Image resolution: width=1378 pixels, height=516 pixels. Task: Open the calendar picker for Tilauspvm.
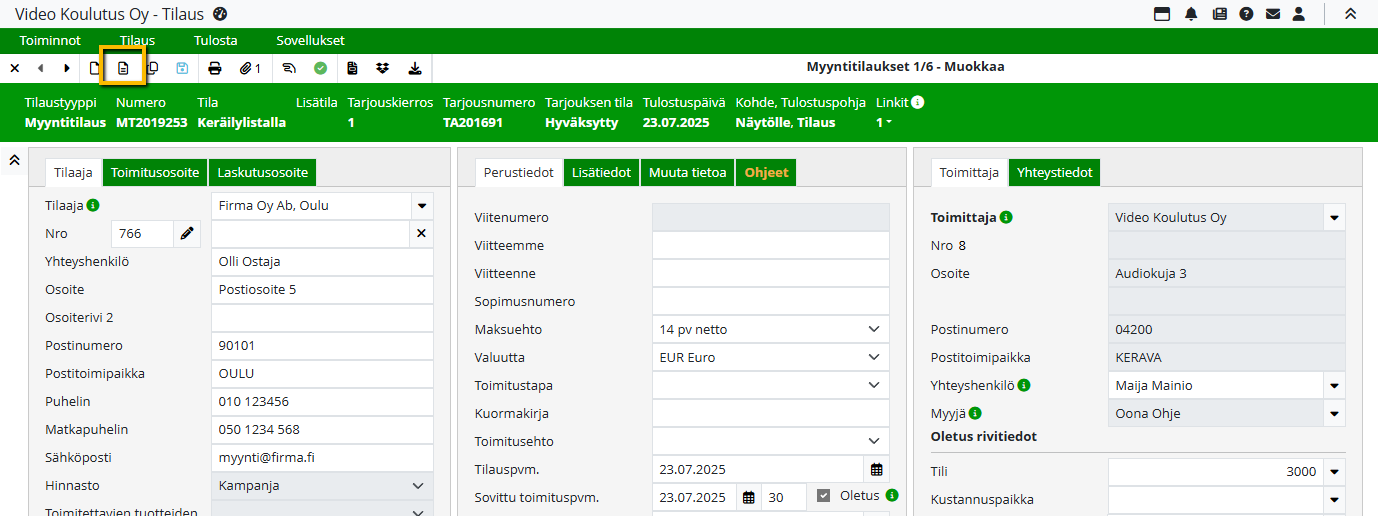tap(877, 469)
